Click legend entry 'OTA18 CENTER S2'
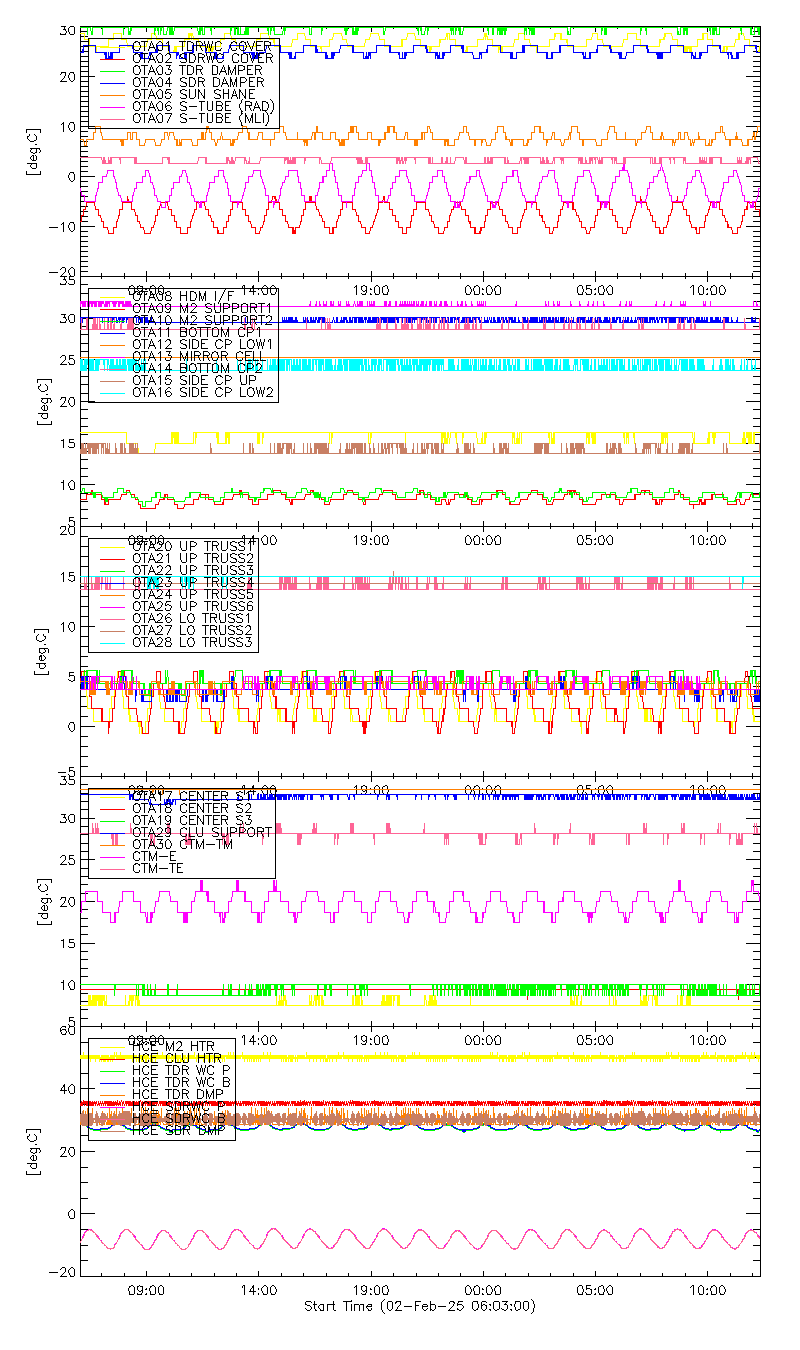The width and height of the screenshot is (800, 1350). pyautogui.click(x=194, y=808)
